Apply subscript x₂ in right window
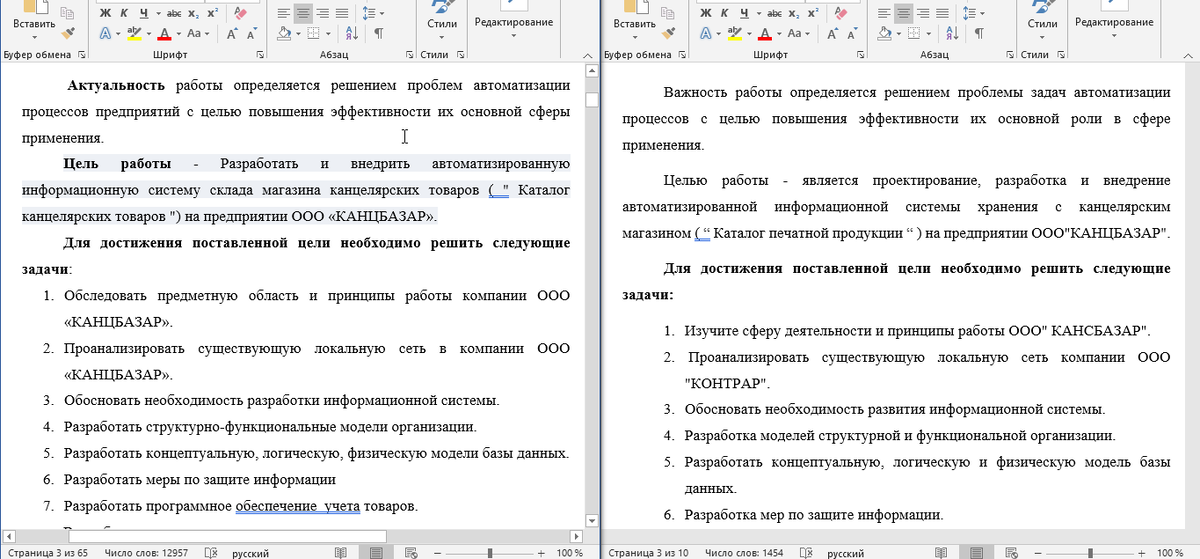The height and width of the screenshot is (559, 1200). [x=795, y=13]
